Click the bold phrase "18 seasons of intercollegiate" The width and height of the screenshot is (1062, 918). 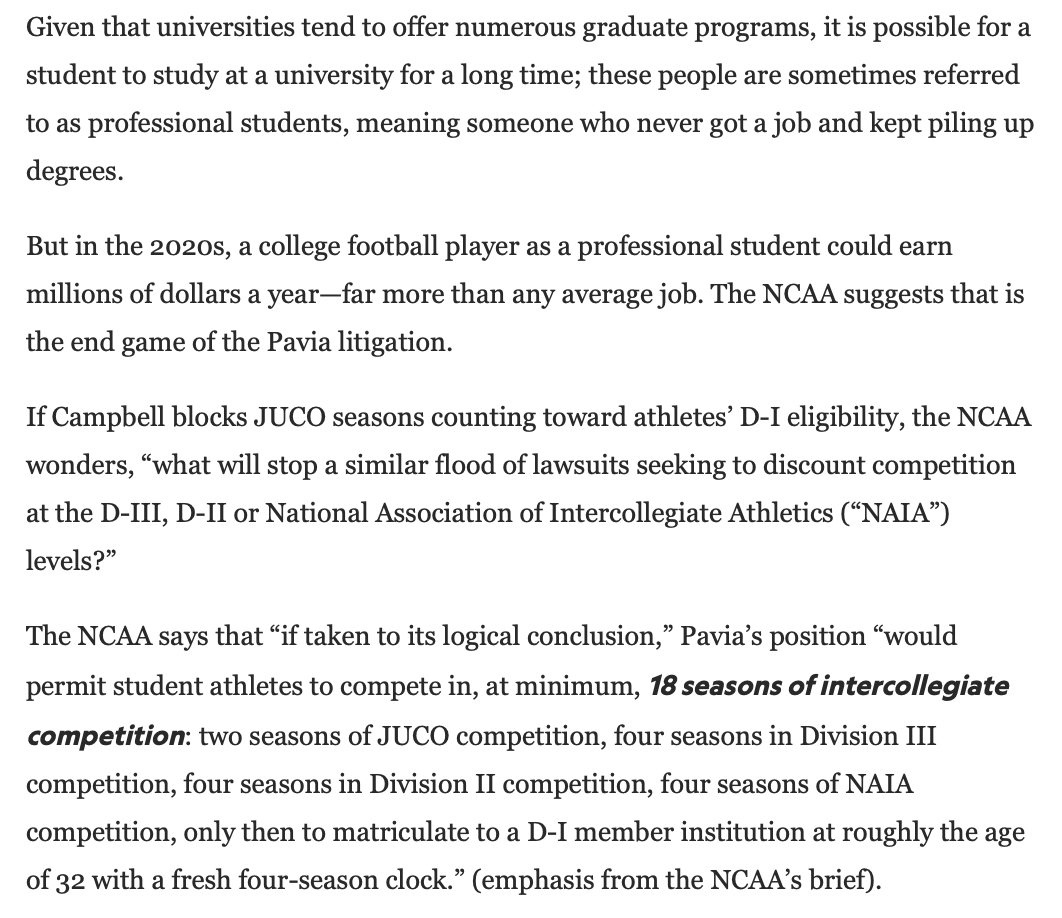point(828,687)
